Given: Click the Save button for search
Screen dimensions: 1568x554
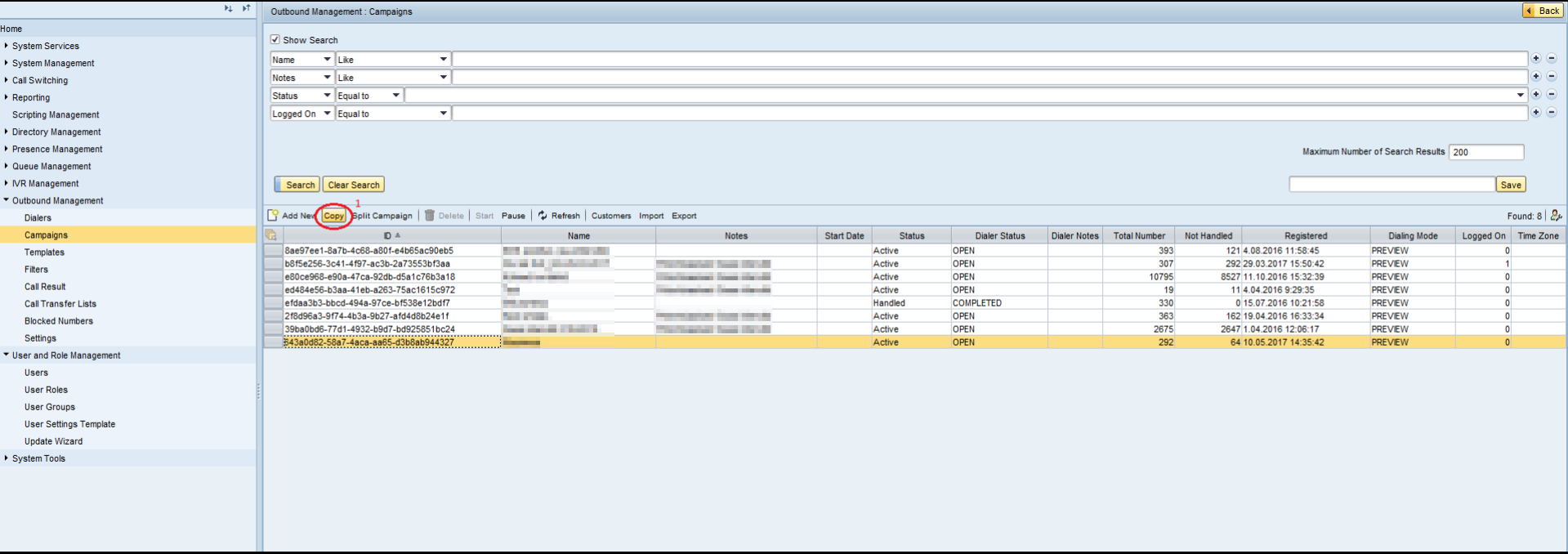Looking at the screenshot, I should pyautogui.click(x=1511, y=185).
